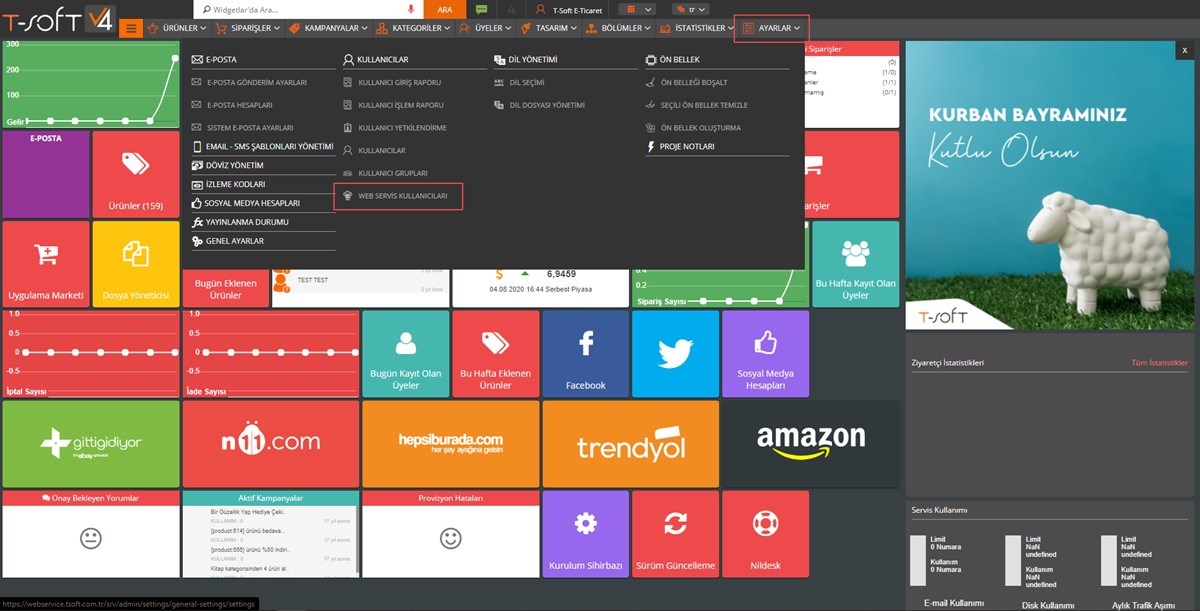The height and width of the screenshot is (611, 1200).
Task: Open the Bugün Eklenen Ürünler tile
Action: (226, 289)
